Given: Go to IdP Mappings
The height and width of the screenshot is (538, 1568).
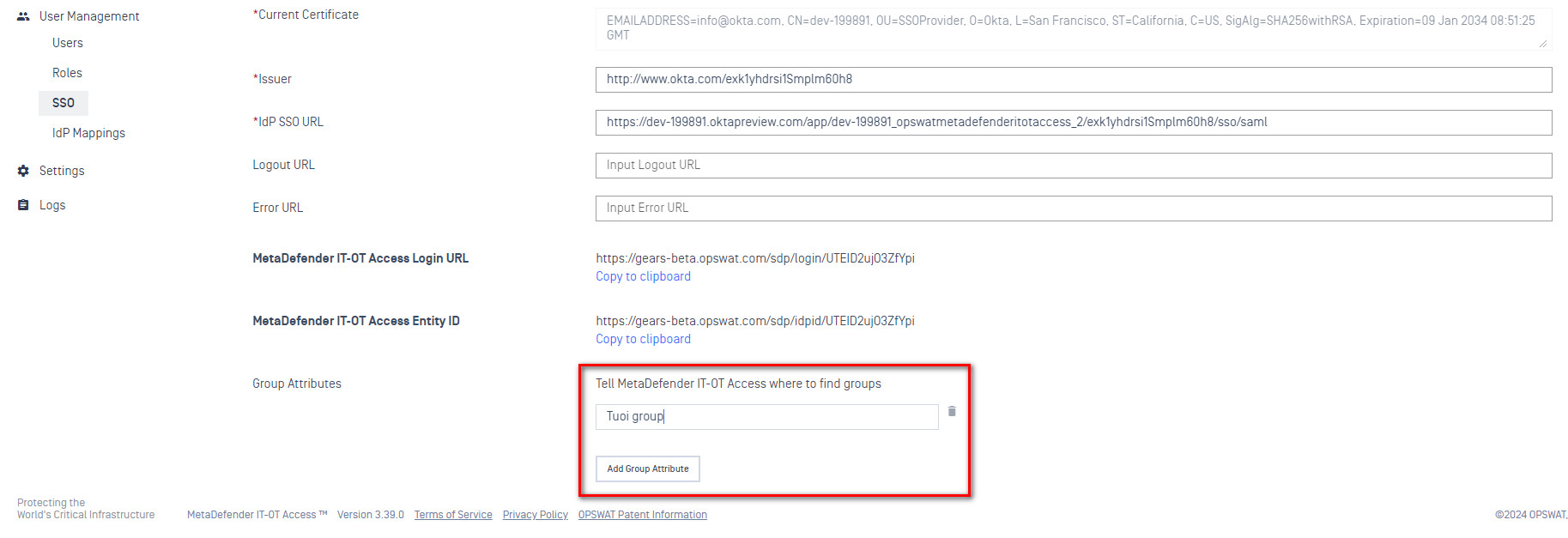Looking at the screenshot, I should [x=88, y=133].
